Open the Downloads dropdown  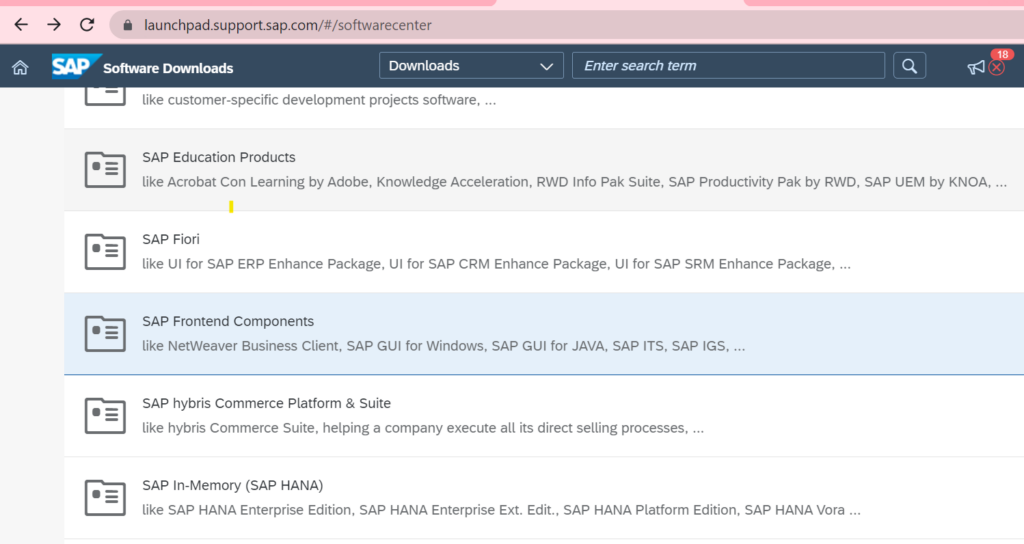pyautogui.click(x=470, y=66)
